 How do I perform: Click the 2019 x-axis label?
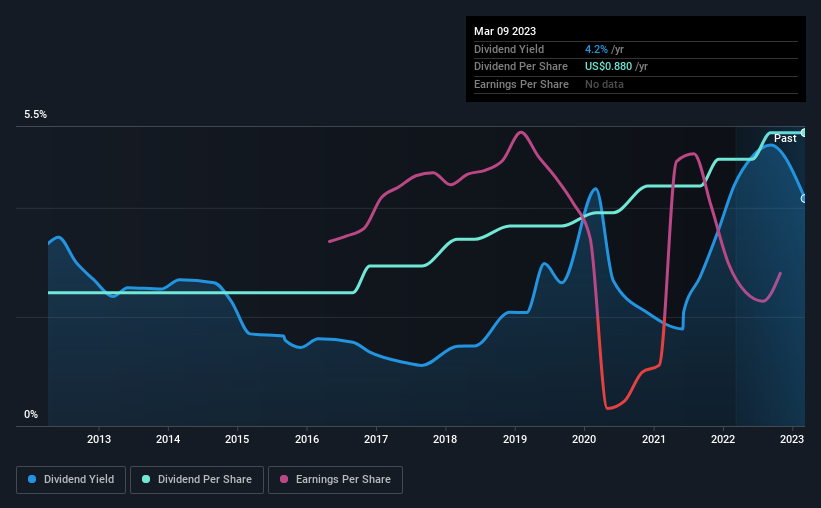pos(514,438)
